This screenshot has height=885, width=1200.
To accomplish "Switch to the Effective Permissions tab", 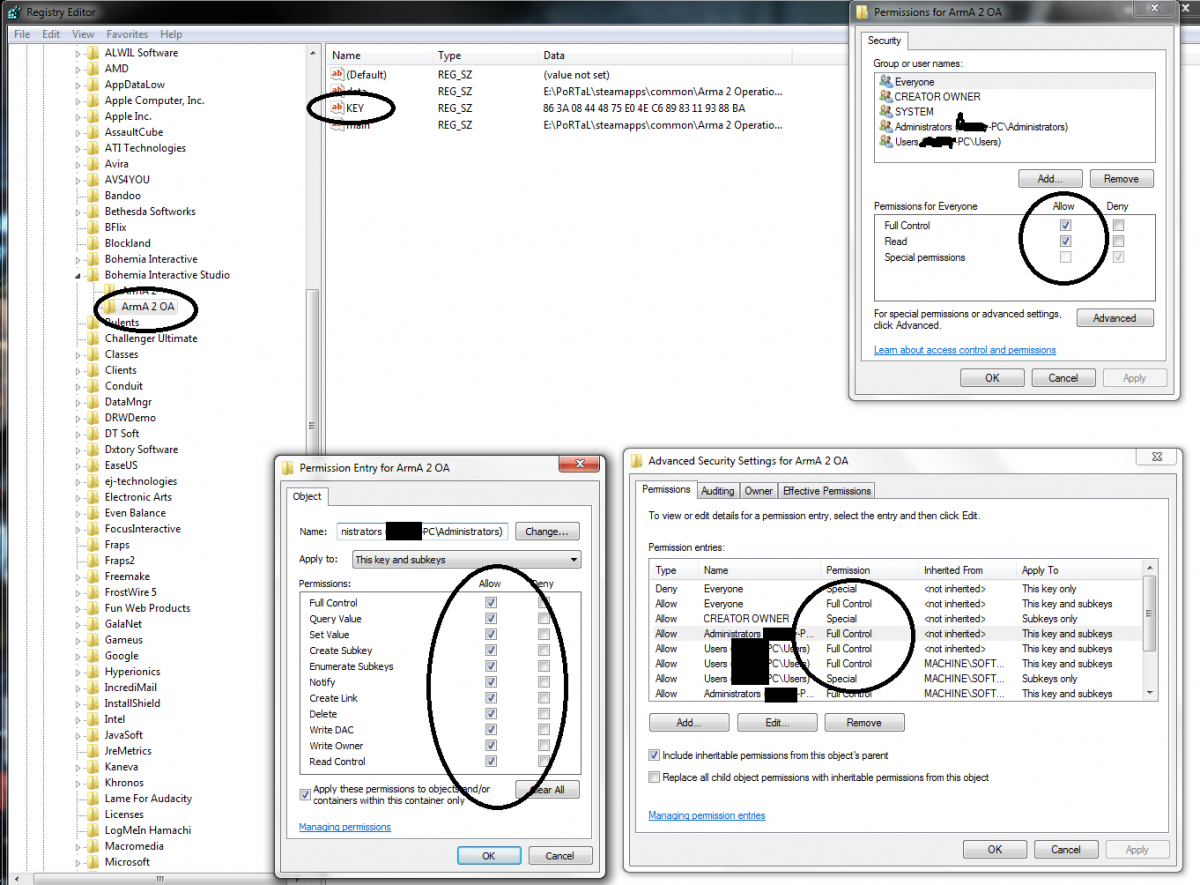I will coord(826,491).
